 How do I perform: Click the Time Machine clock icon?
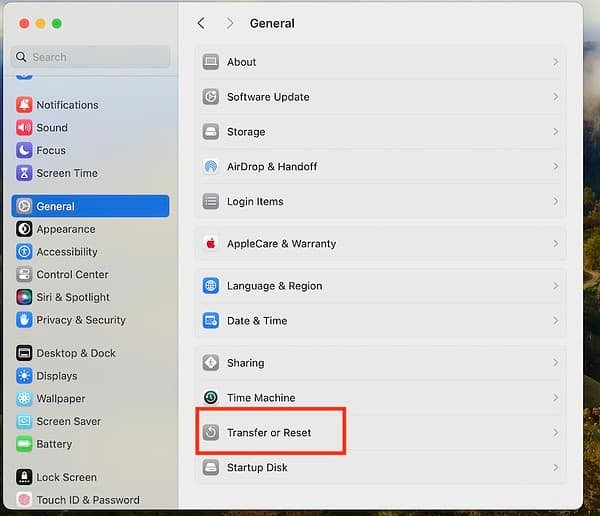click(x=210, y=397)
